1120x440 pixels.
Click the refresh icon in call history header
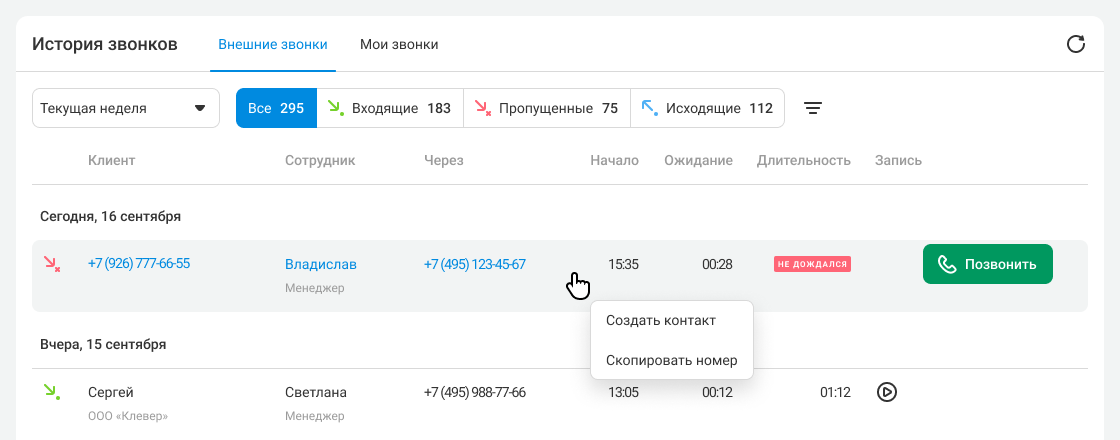click(x=1076, y=44)
